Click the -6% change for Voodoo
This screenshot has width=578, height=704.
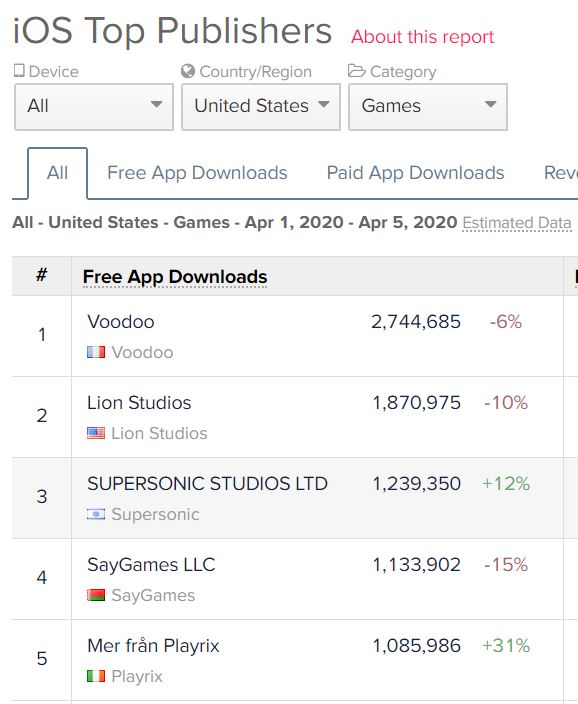[x=506, y=322]
